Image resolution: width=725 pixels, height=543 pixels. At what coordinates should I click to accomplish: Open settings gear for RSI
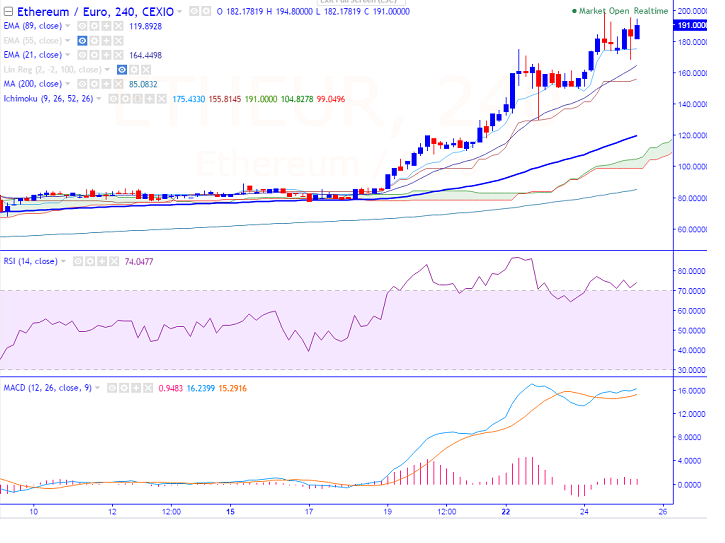(x=90, y=261)
